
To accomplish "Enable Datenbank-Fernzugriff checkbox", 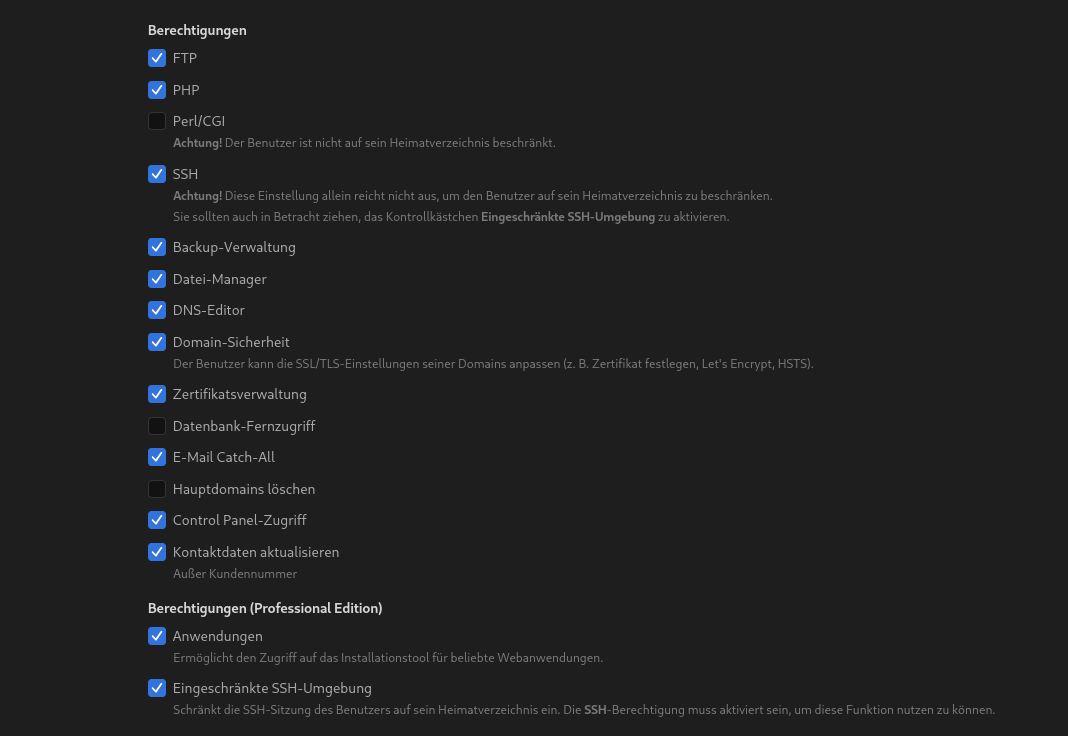I will [157, 426].
